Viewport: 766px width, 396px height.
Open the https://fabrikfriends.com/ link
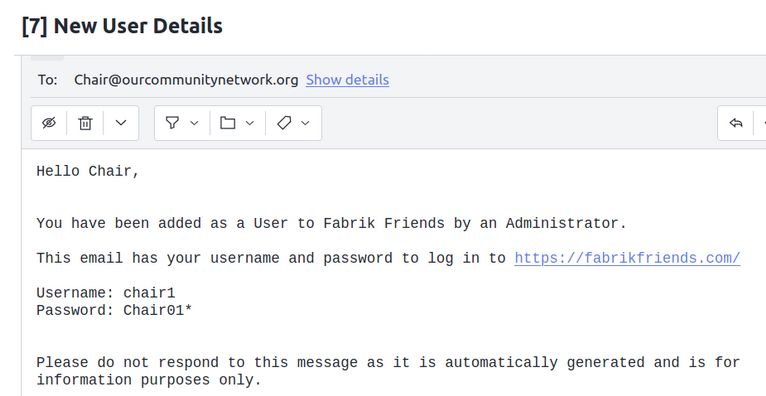627,258
